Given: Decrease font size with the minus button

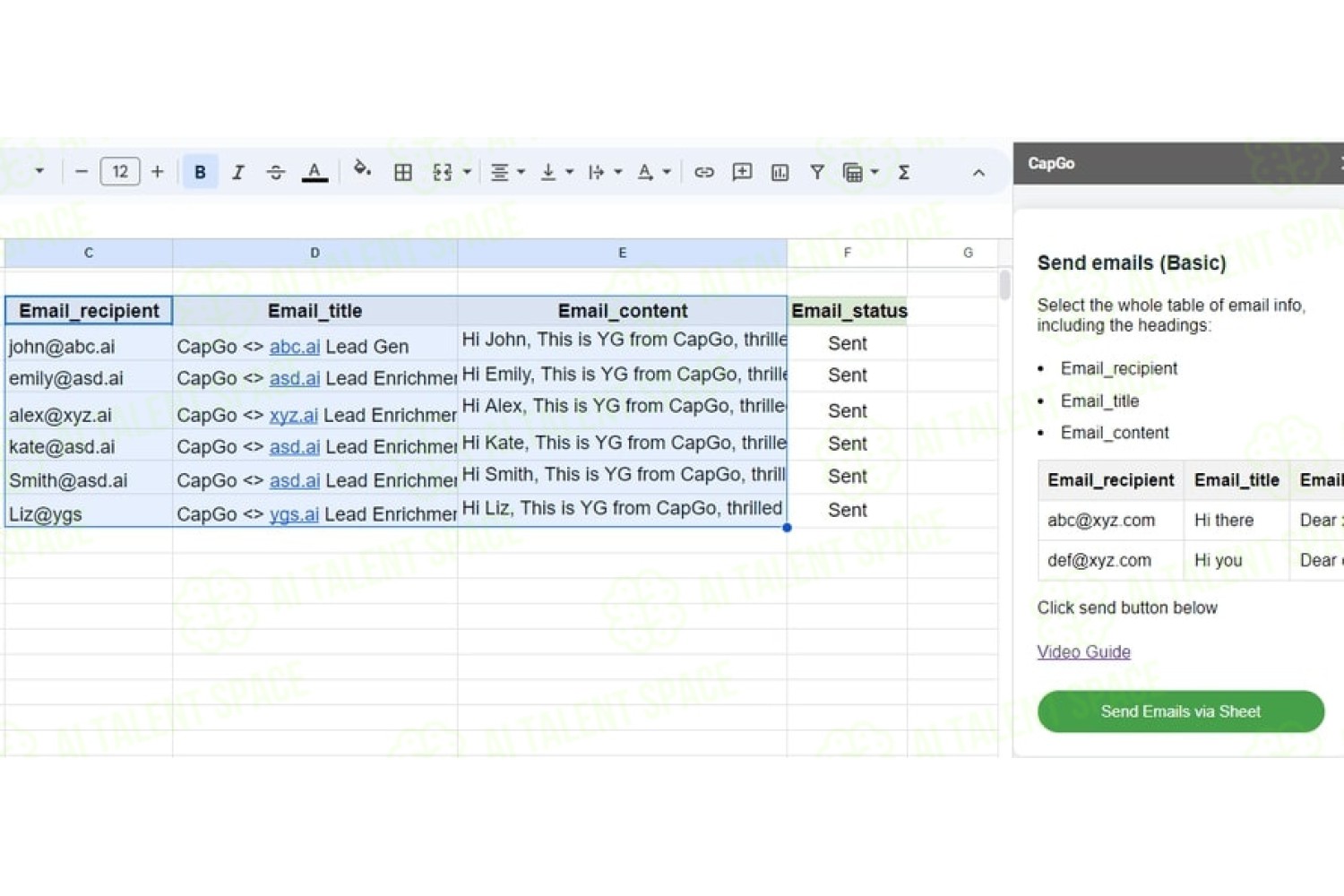Looking at the screenshot, I should pyautogui.click(x=81, y=172).
